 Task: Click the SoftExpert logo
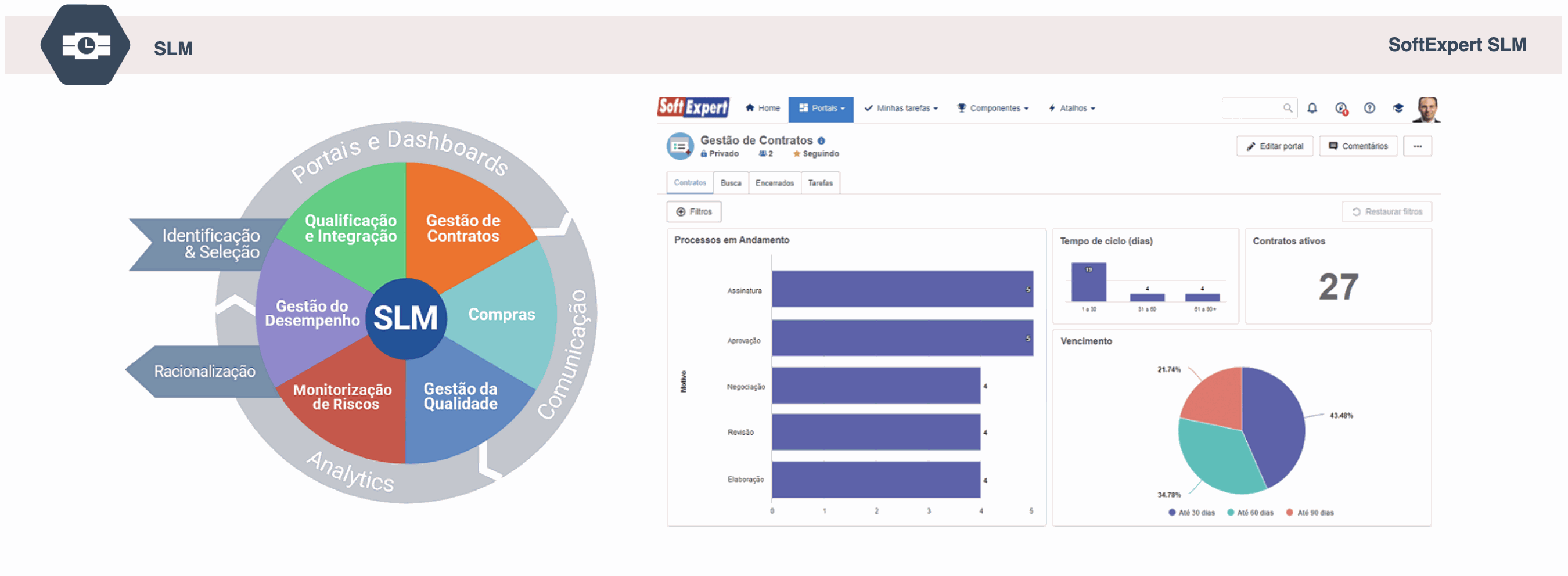[693, 108]
